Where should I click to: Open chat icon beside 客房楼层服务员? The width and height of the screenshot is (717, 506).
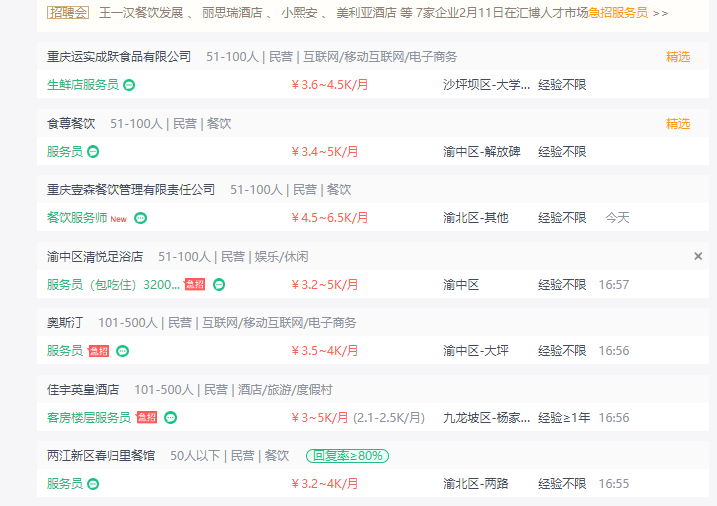171,417
